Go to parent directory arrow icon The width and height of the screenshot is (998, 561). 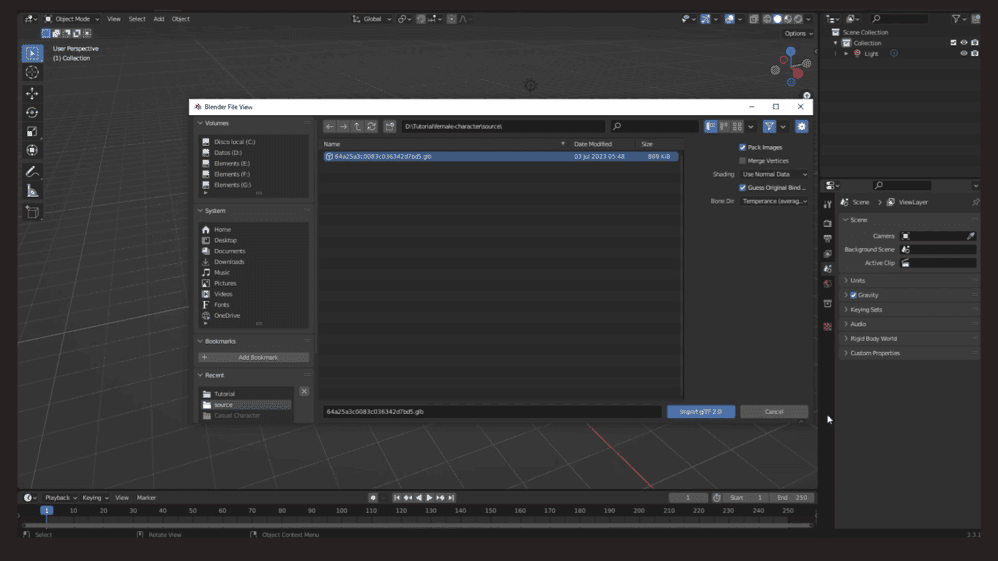[x=357, y=127]
